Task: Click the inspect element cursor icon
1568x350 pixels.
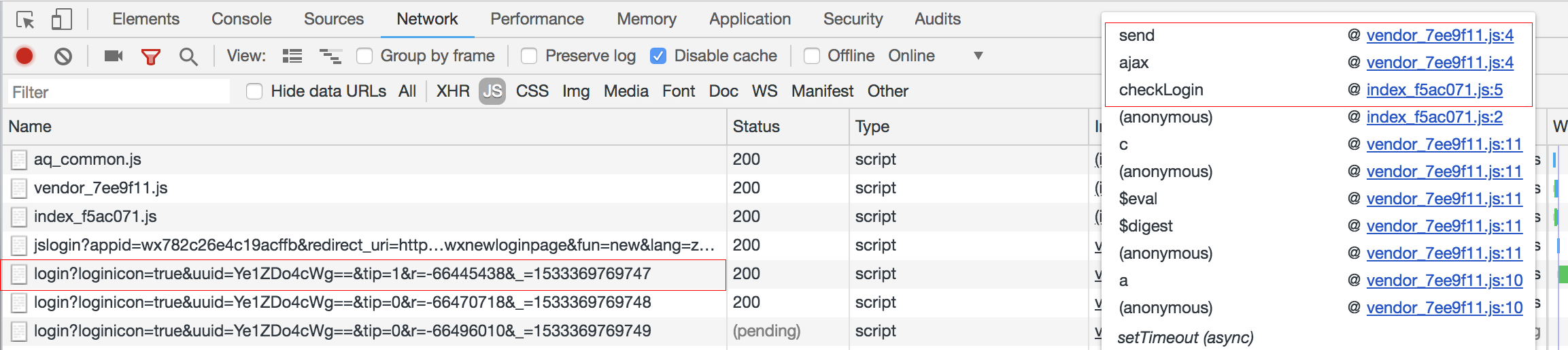Action: (x=25, y=20)
